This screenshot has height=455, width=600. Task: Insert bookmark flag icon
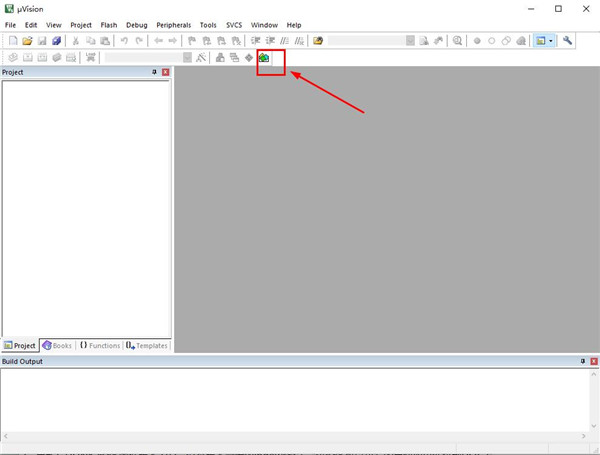[x=192, y=41]
